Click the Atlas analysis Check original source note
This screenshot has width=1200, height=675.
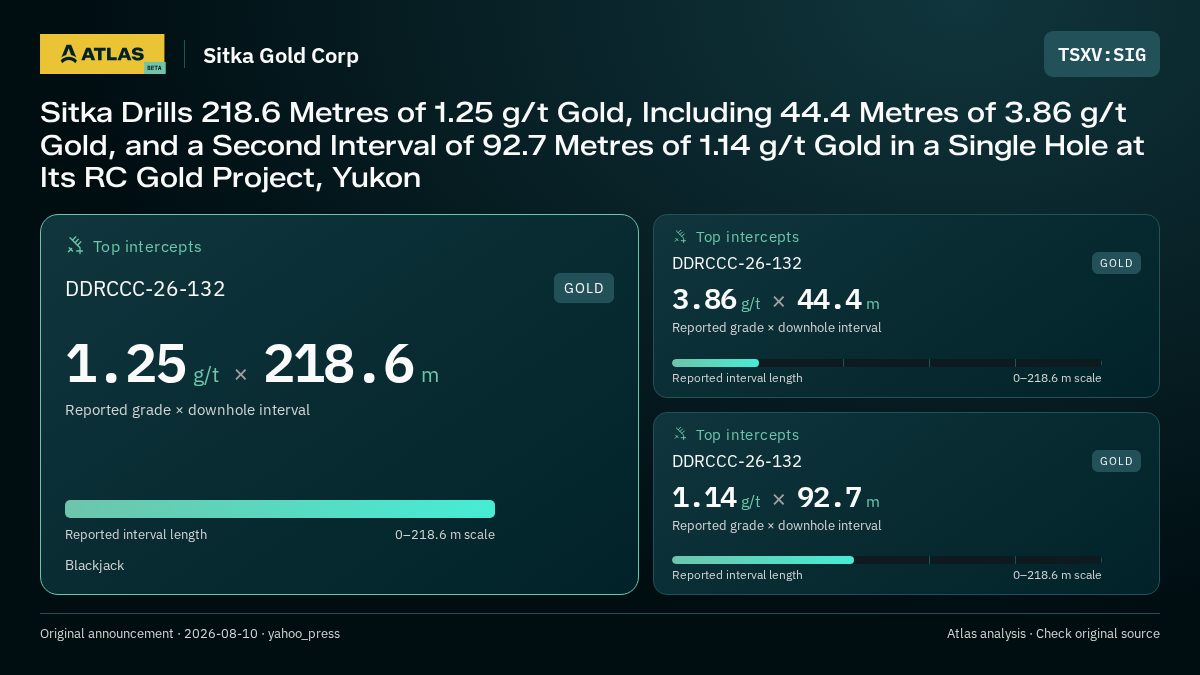[x=1053, y=633]
